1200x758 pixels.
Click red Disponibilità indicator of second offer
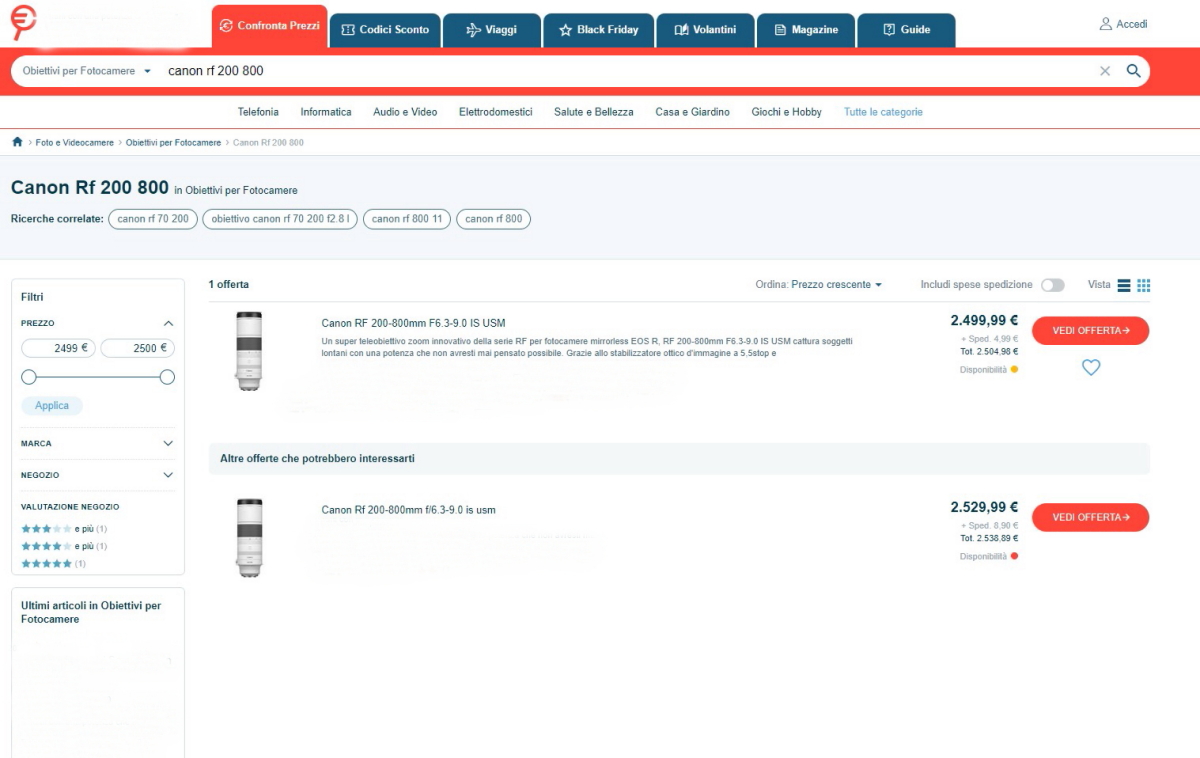(1014, 556)
